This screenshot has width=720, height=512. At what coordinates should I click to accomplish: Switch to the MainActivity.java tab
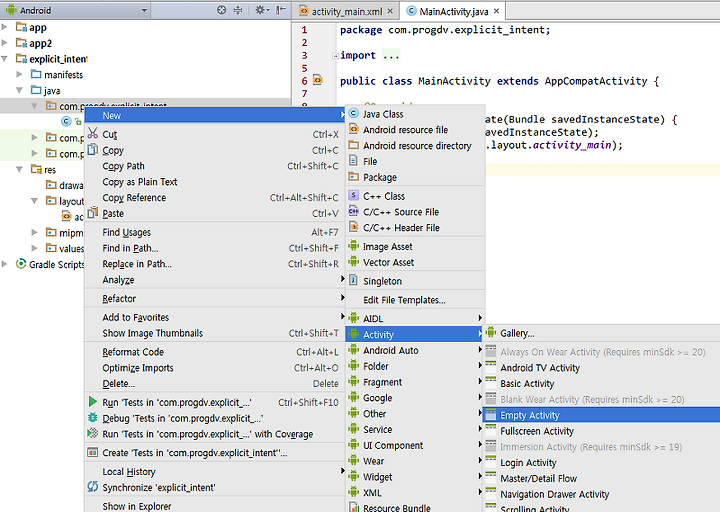point(454,11)
